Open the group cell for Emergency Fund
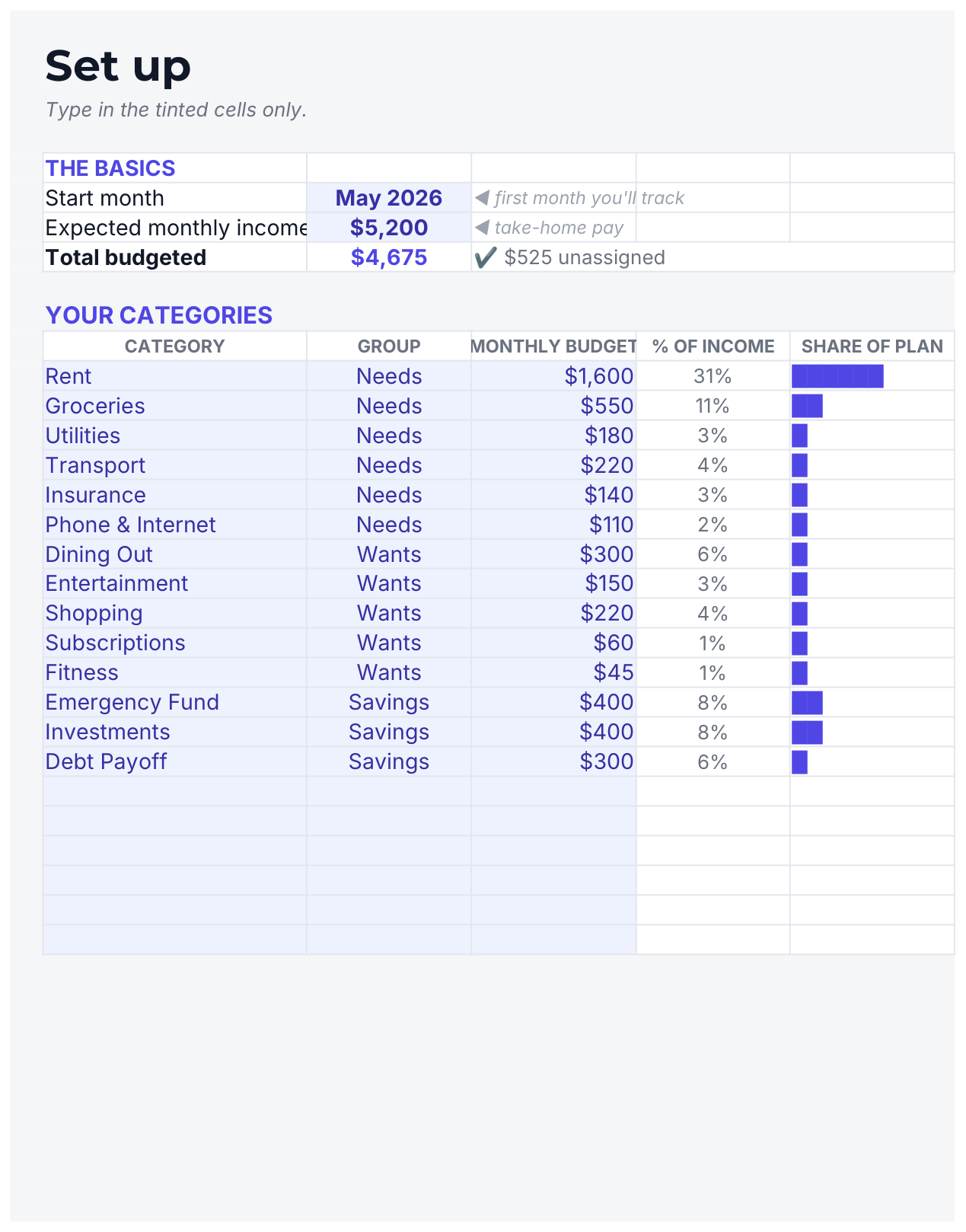Image resolution: width=966 pixels, height=1232 pixels. click(389, 702)
